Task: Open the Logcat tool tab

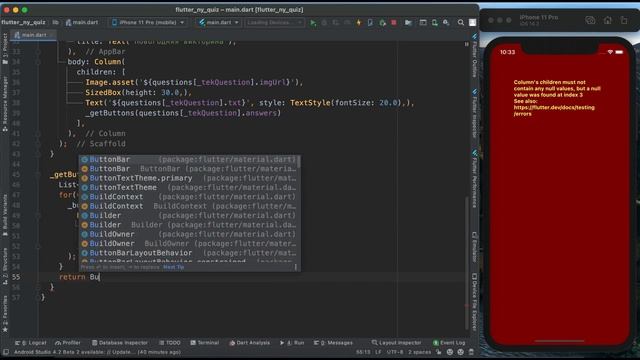Action: pyautogui.click(x=31, y=343)
